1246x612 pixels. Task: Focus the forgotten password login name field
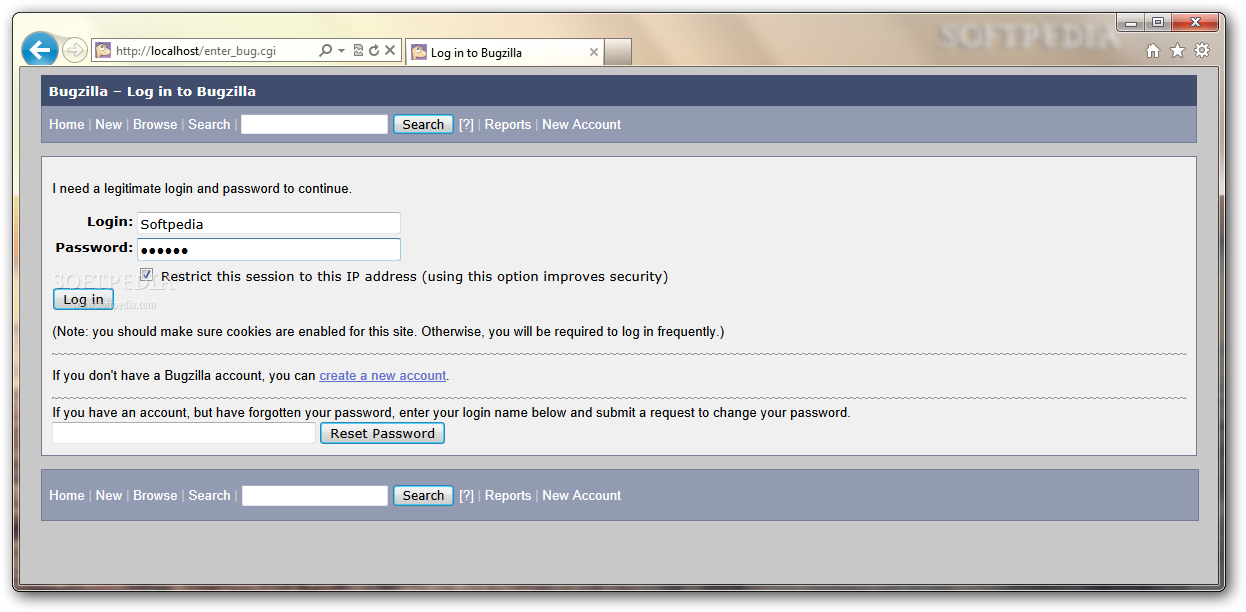pos(184,433)
